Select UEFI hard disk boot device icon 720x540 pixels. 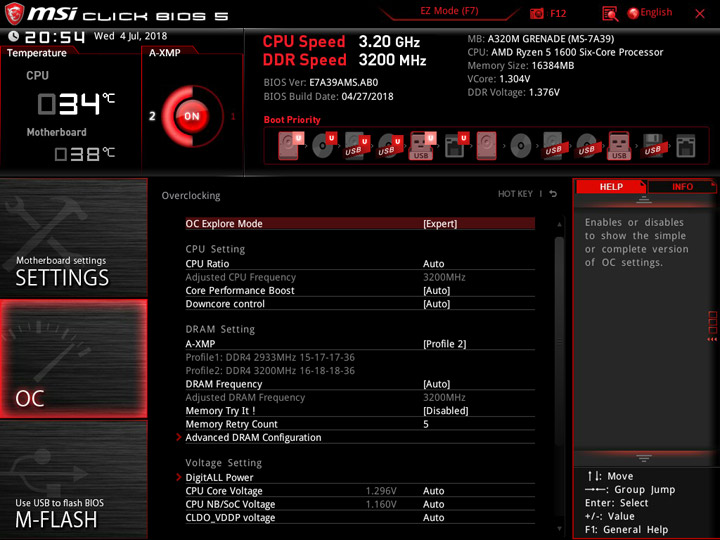pos(291,146)
